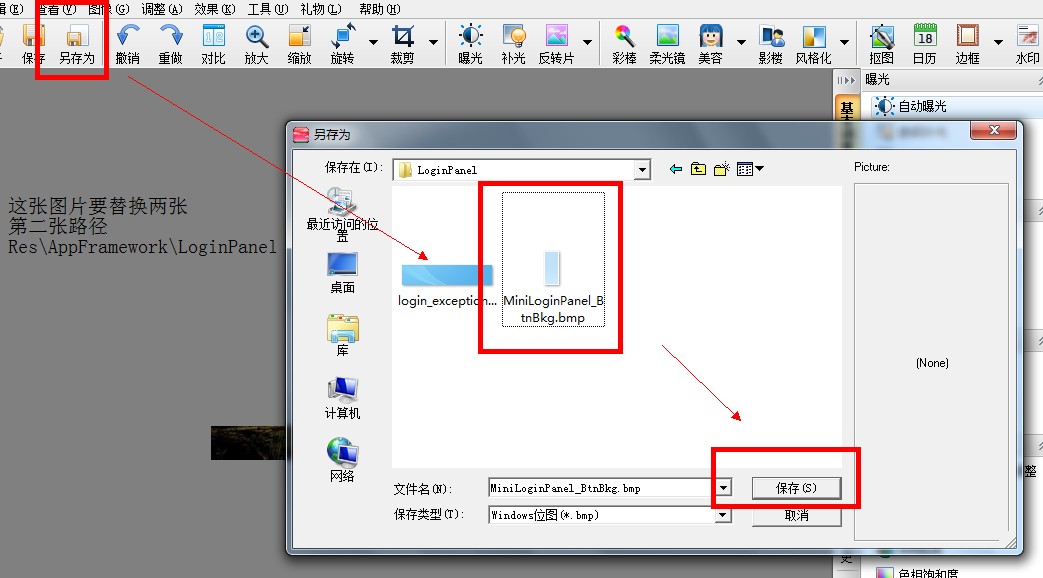The height and width of the screenshot is (578, 1043).
Task: Expand the 旋转 rotate dropdown arrow
Action: click(373, 43)
